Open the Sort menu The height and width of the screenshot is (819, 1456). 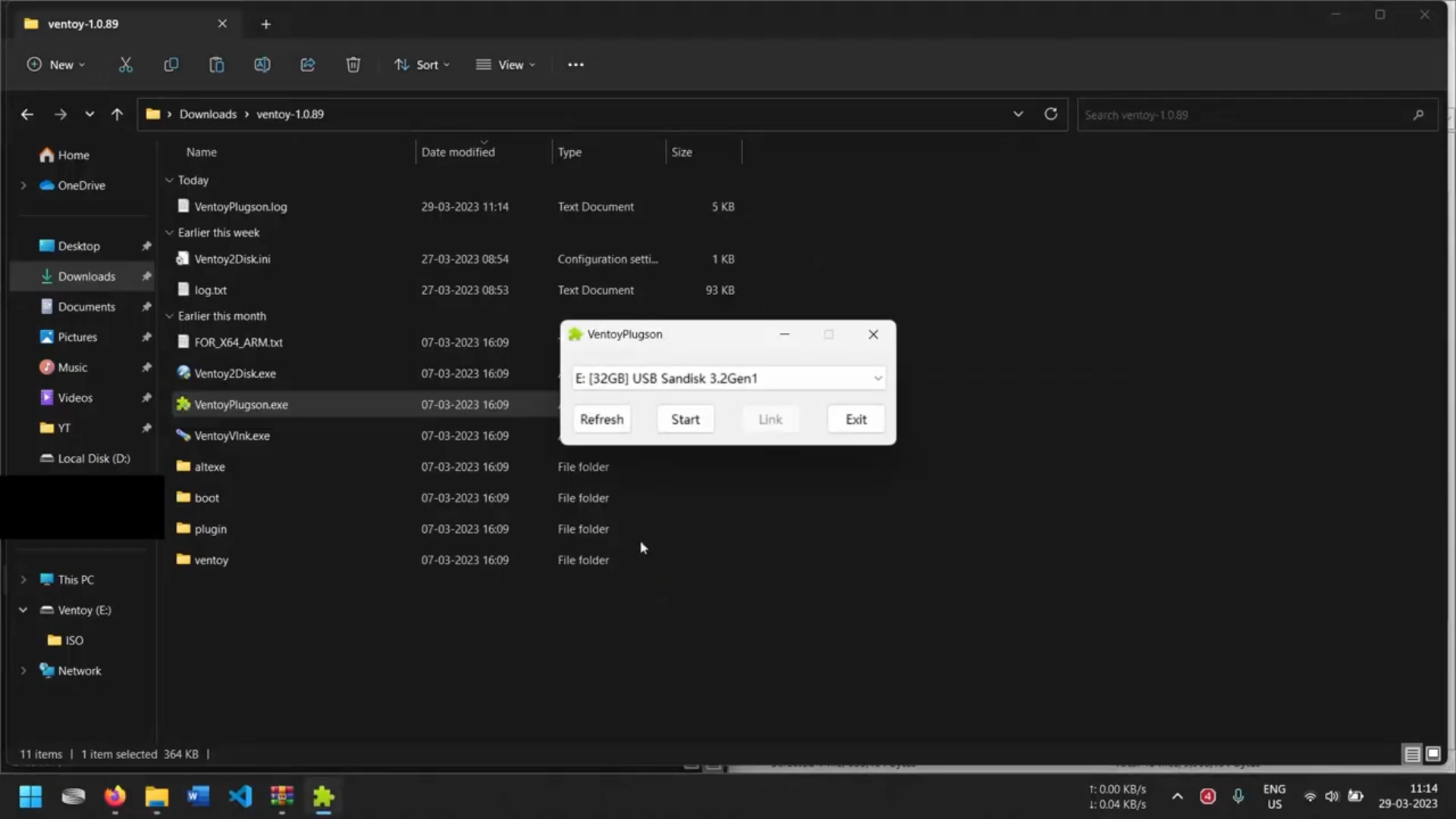point(422,64)
